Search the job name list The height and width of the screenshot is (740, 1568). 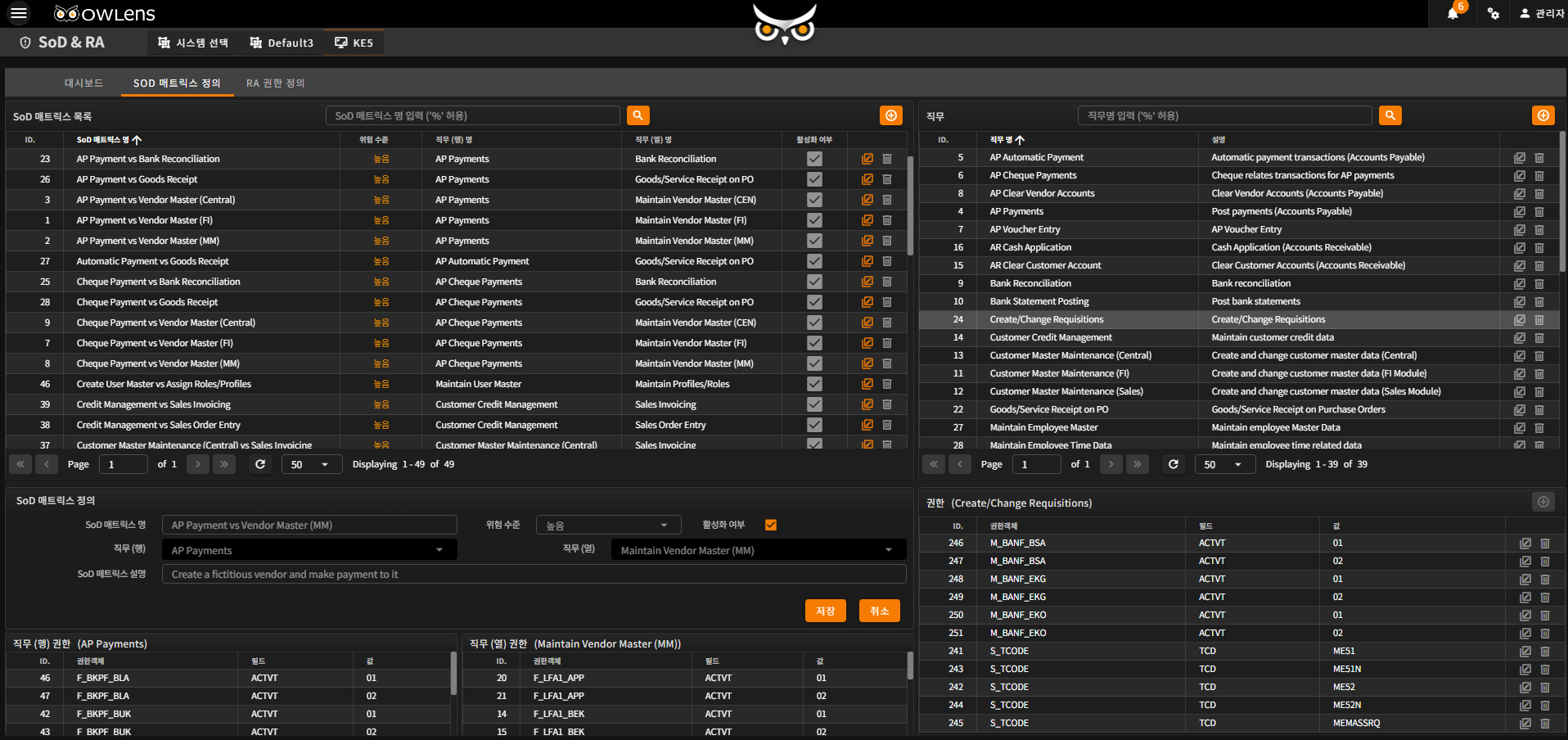coord(1390,115)
